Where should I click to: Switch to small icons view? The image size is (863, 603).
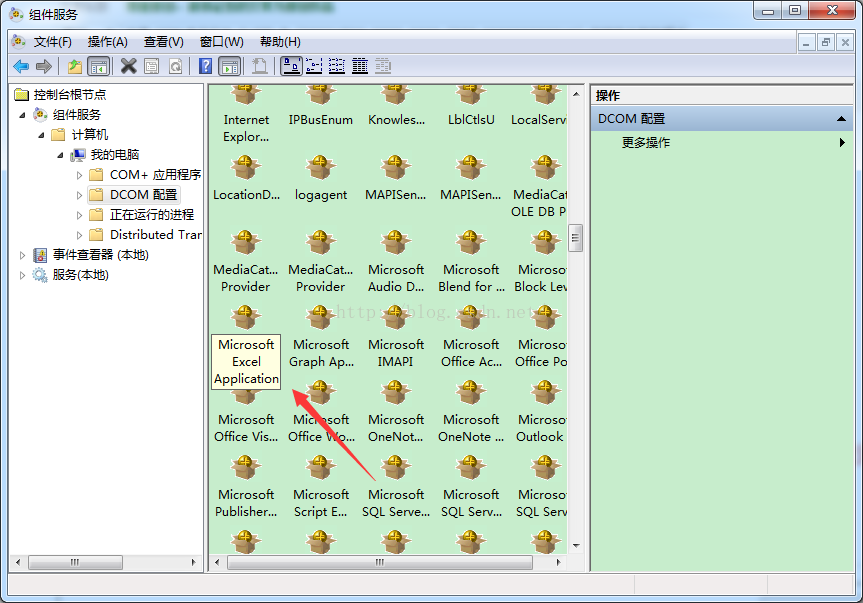pyautogui.click(x=314, y=67)
